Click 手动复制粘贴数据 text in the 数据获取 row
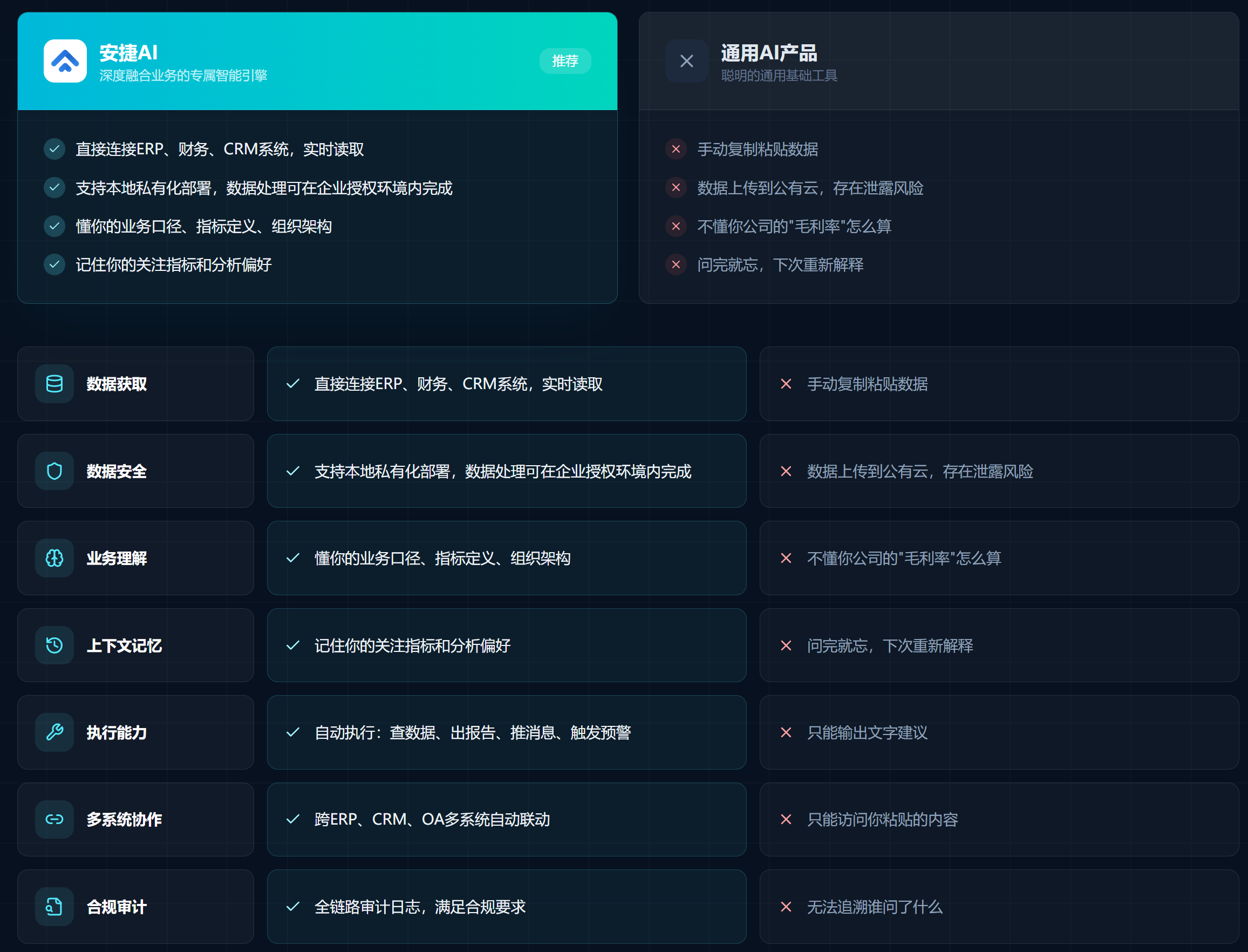Viewport: 1248px width, 952px height. coord(867,384)
